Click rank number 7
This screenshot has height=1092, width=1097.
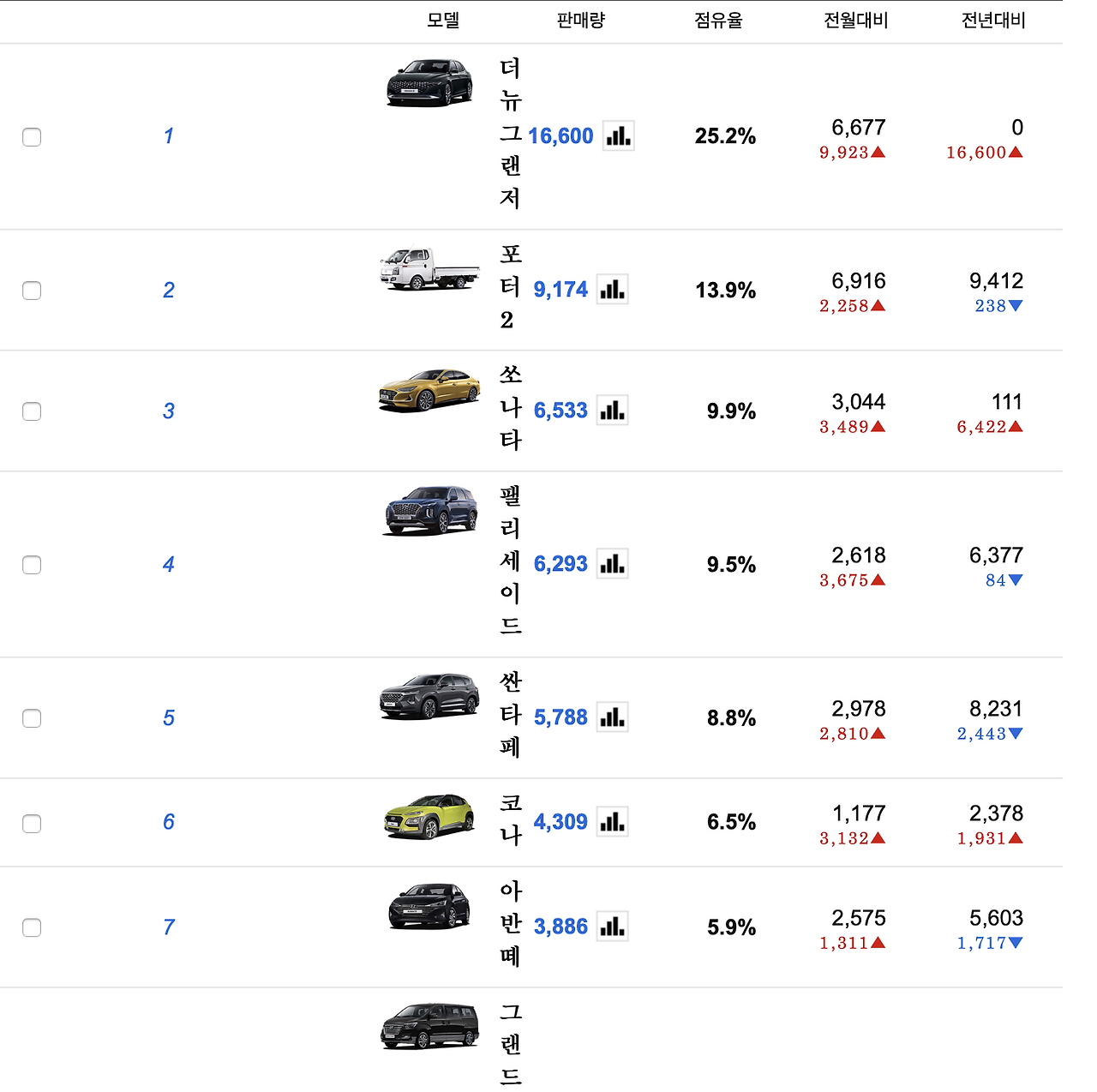(x=168, y=927)
